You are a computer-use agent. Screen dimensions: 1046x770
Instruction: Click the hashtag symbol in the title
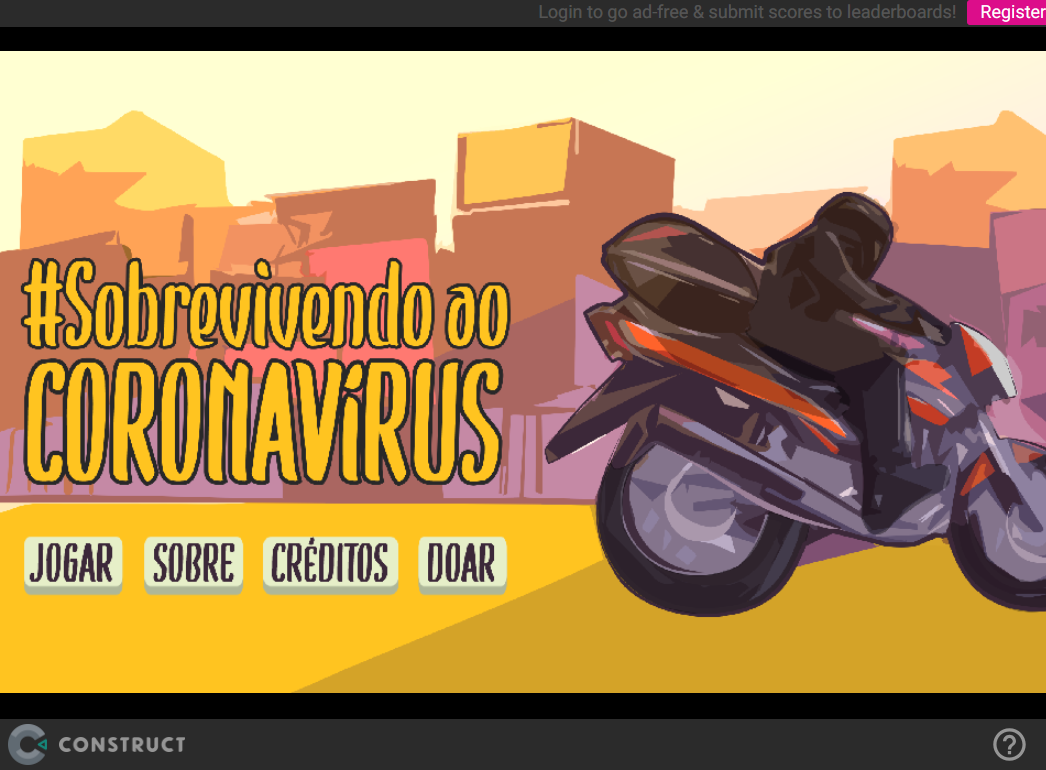[x=43, y=302]
